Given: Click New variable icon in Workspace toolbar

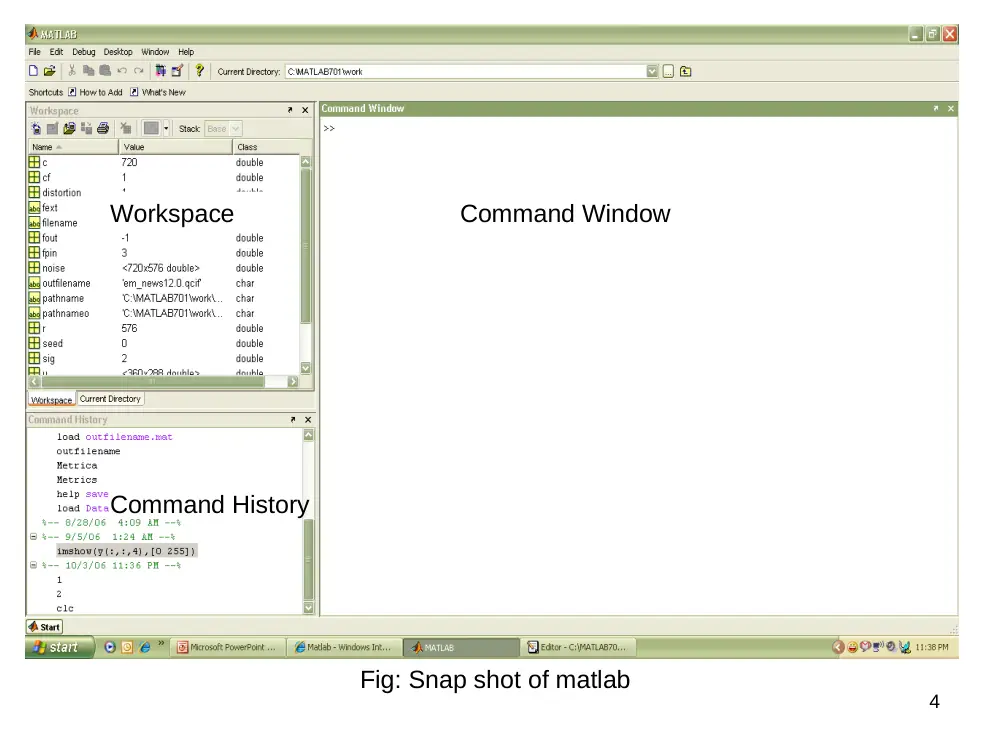Looking at the screenshot, I should (36, 129).
